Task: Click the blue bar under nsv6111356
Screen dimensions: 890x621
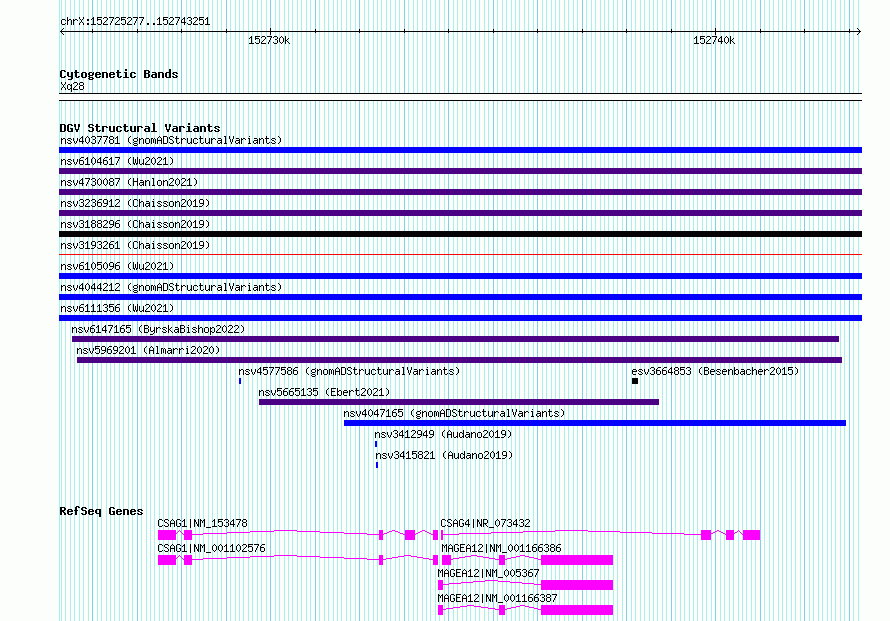Action: click(460, 318)
